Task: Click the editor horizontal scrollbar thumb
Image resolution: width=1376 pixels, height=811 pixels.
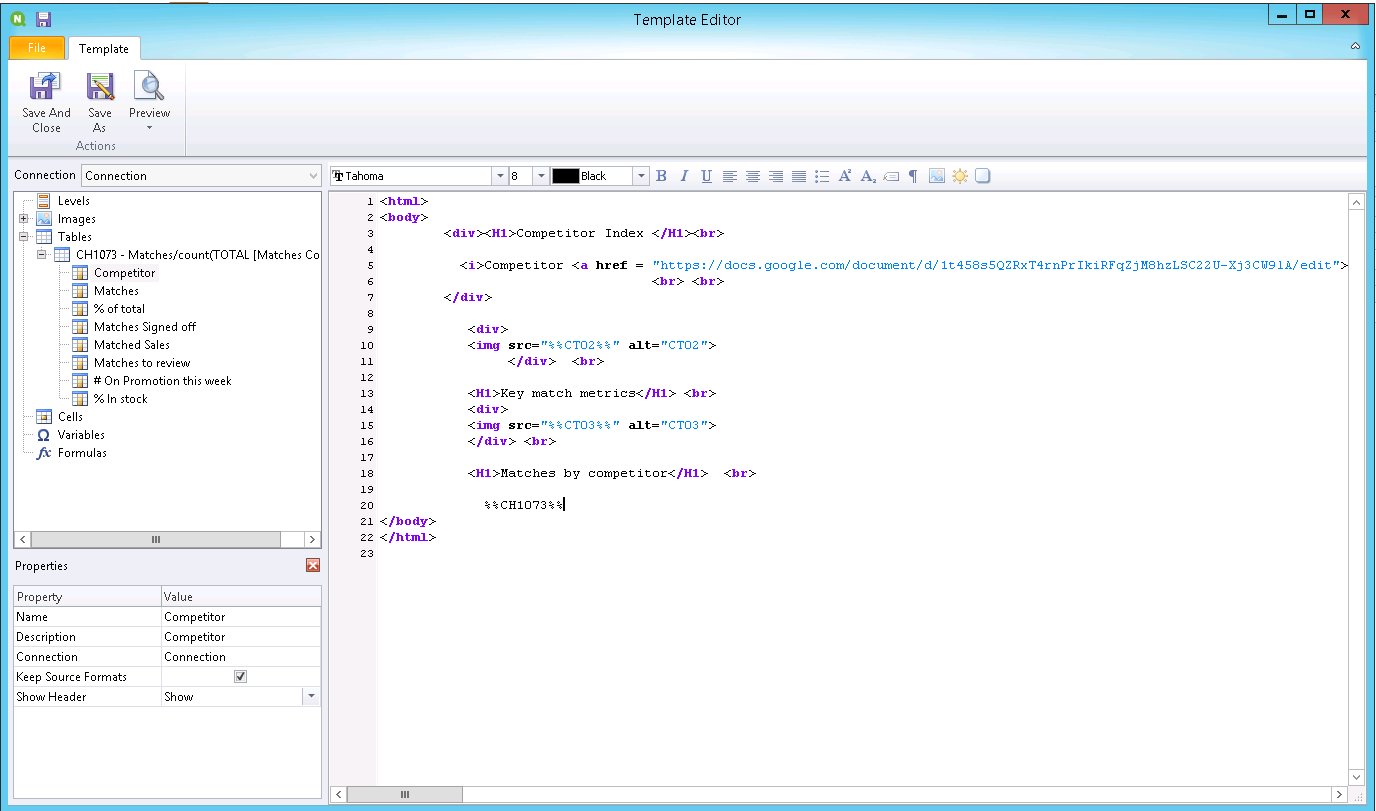Action: point(405,794)
